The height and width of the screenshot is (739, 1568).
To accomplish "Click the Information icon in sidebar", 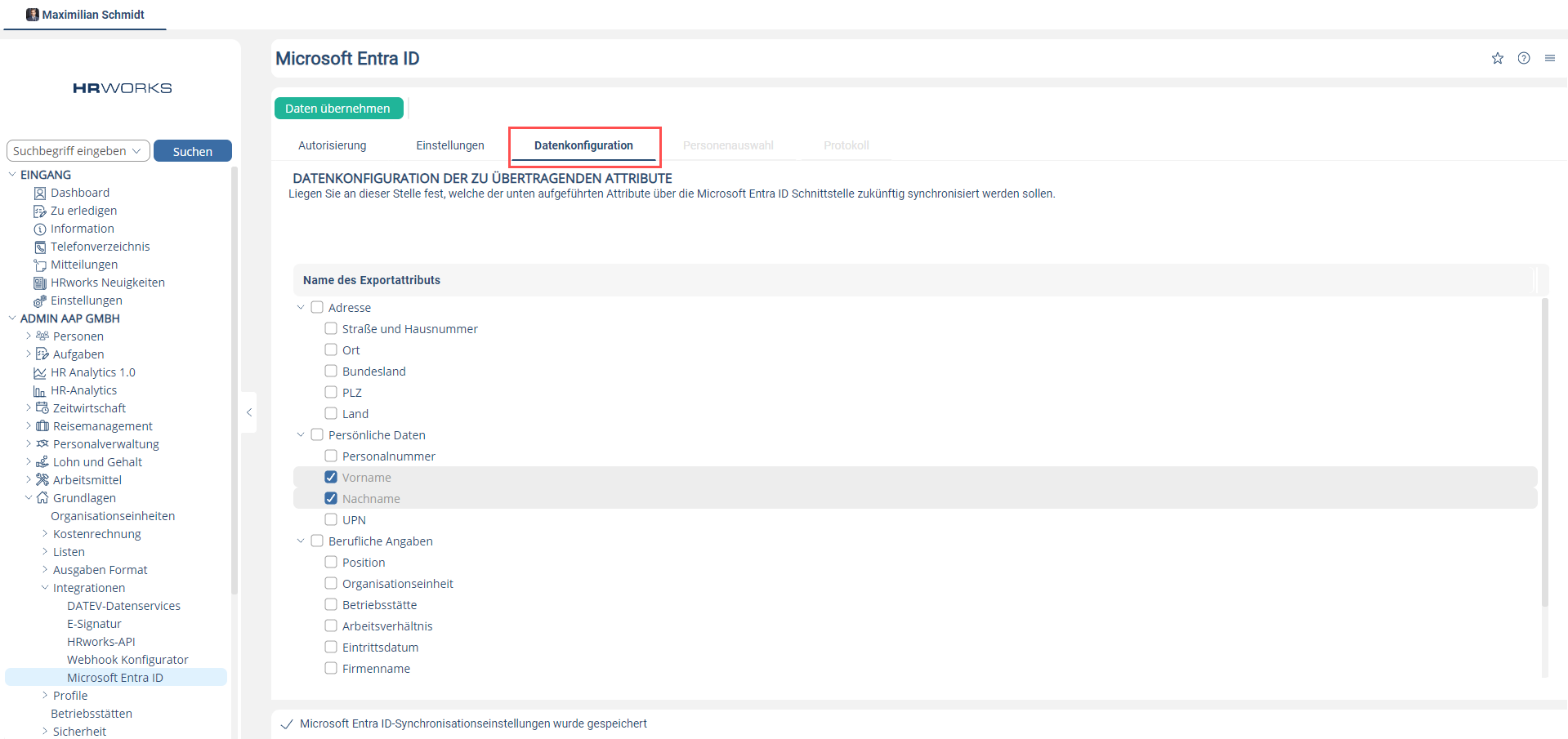I will (40, 229).
